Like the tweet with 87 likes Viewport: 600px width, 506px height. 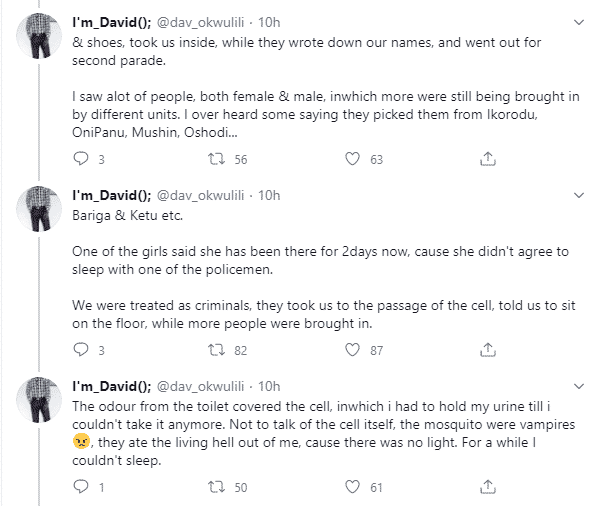(351, 350)
